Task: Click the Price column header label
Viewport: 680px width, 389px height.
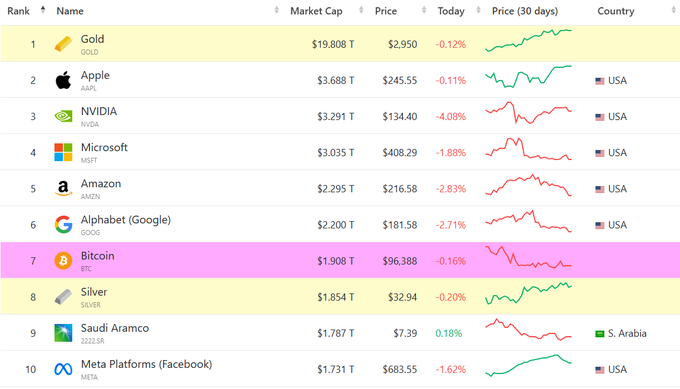Action: pyautogui.click(x=386, y=11)
